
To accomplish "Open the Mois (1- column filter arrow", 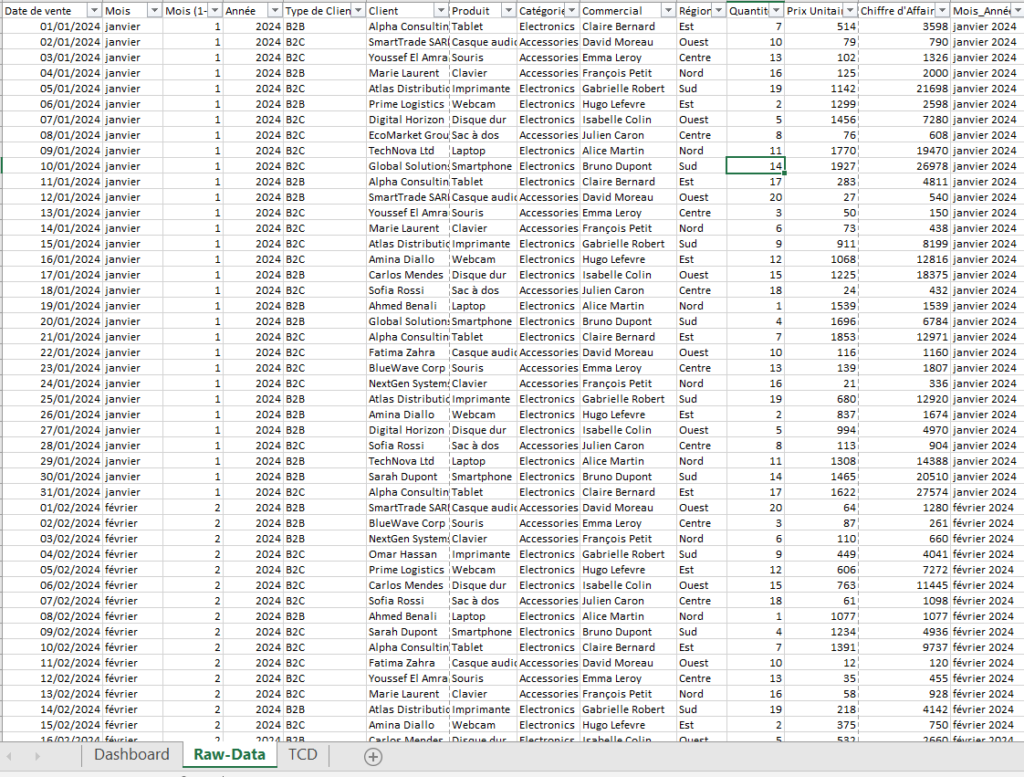I will coord(214,11).
